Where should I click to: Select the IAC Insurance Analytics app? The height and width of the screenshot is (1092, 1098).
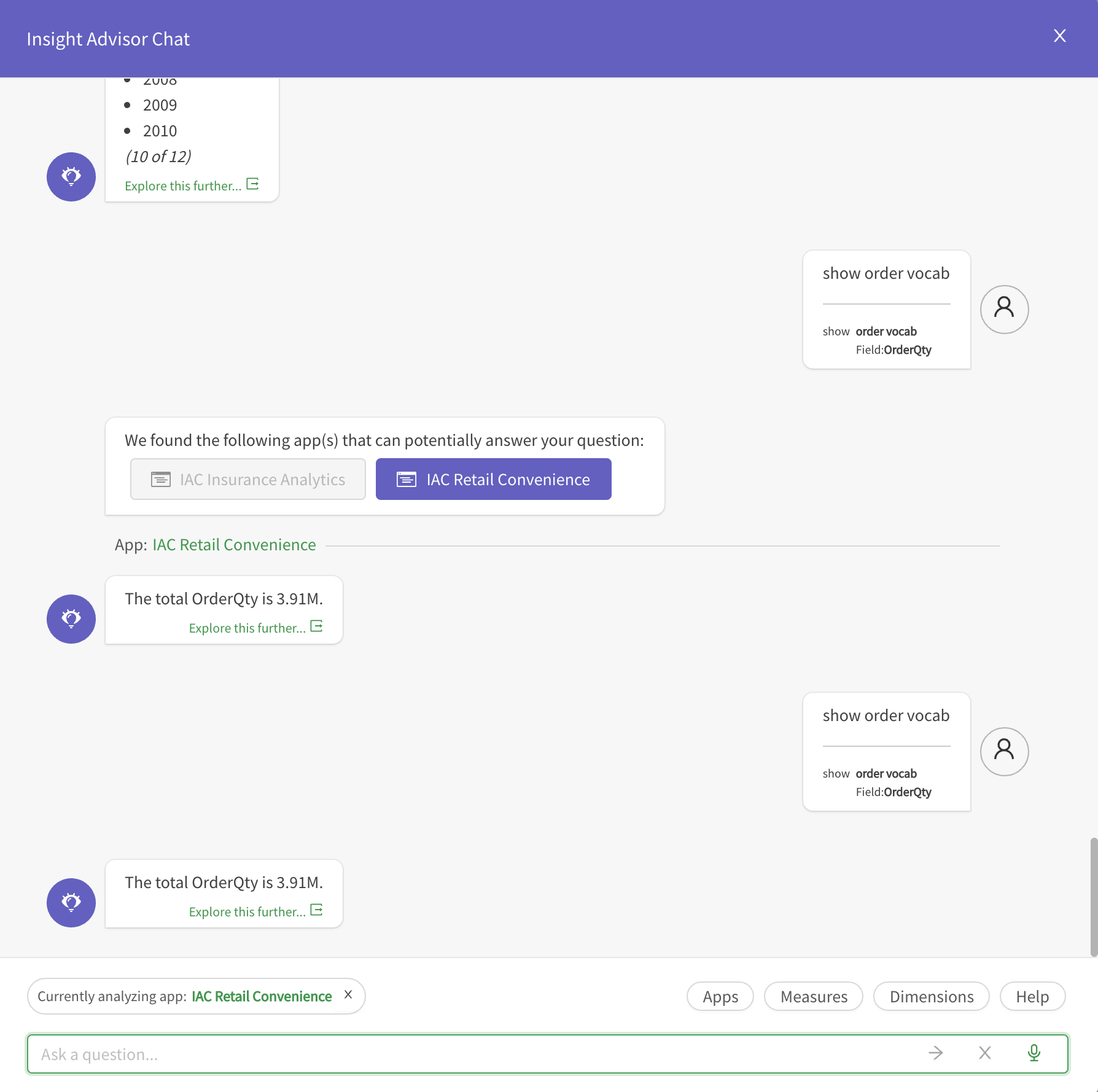(x=247, y=478)
